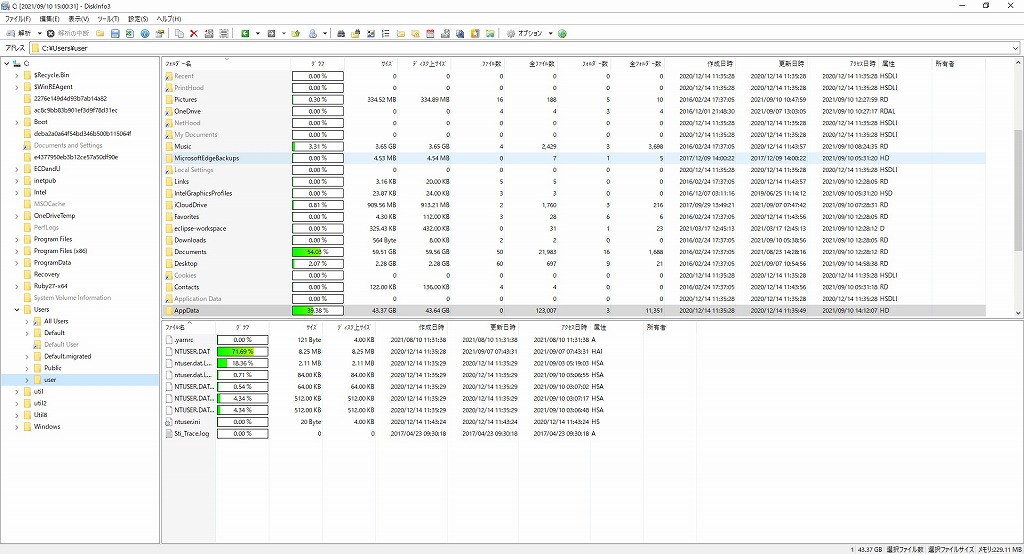Collapse the Users tree node
This screenshot has width=1024, height=554.
[x=17, y=310]
